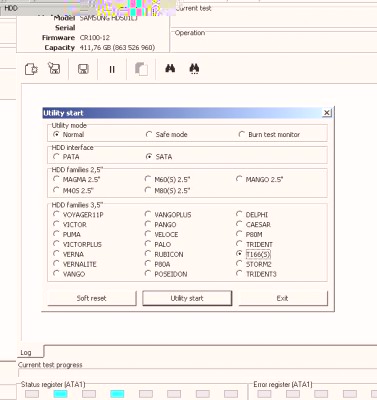Select Burn test monitor mode

point(241,134)
